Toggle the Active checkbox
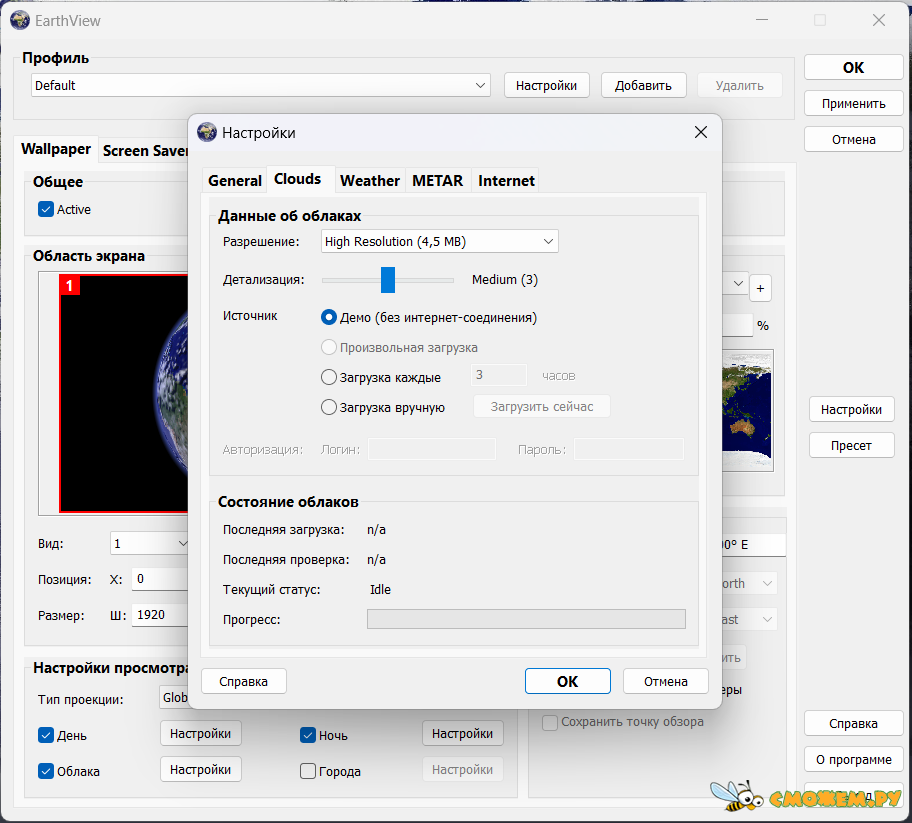 (x=46, y=209)
